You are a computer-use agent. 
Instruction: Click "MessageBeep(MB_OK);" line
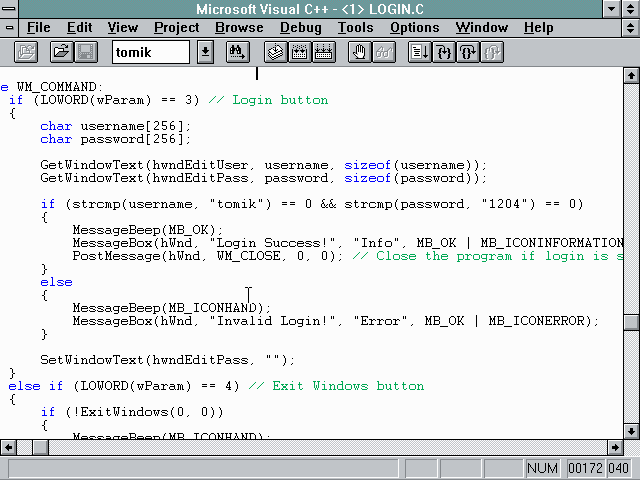pyautogui.click(x=148, y=230)
